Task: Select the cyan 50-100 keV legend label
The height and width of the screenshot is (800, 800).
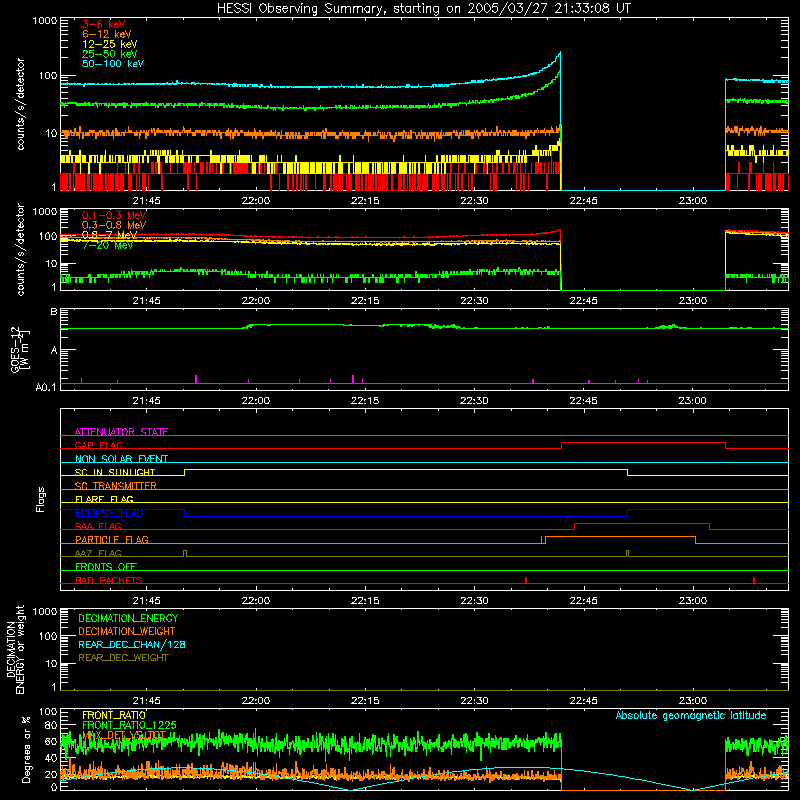Action: (113, 64)
